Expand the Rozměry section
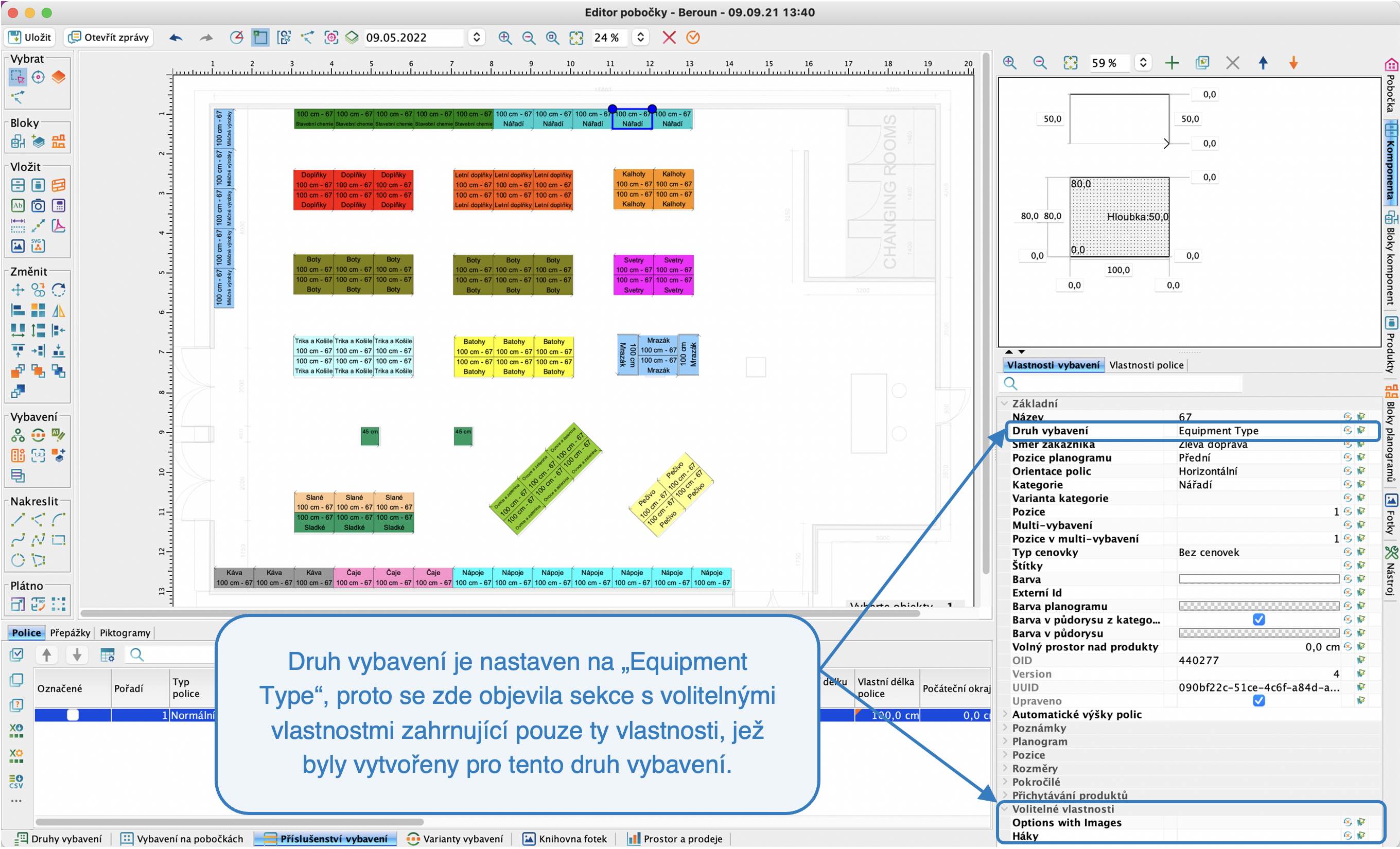This screenshot has width=1400, height=849. click(x=1005, y=768)
